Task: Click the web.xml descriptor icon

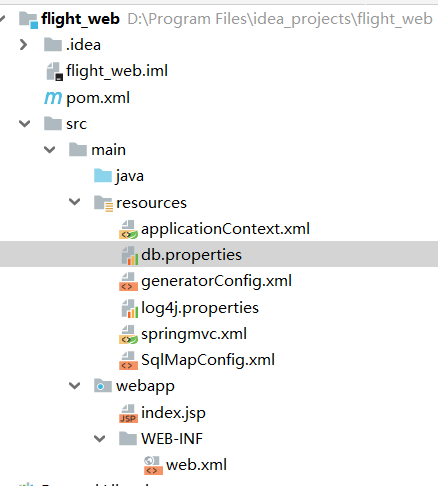Action: click(153, 466)
